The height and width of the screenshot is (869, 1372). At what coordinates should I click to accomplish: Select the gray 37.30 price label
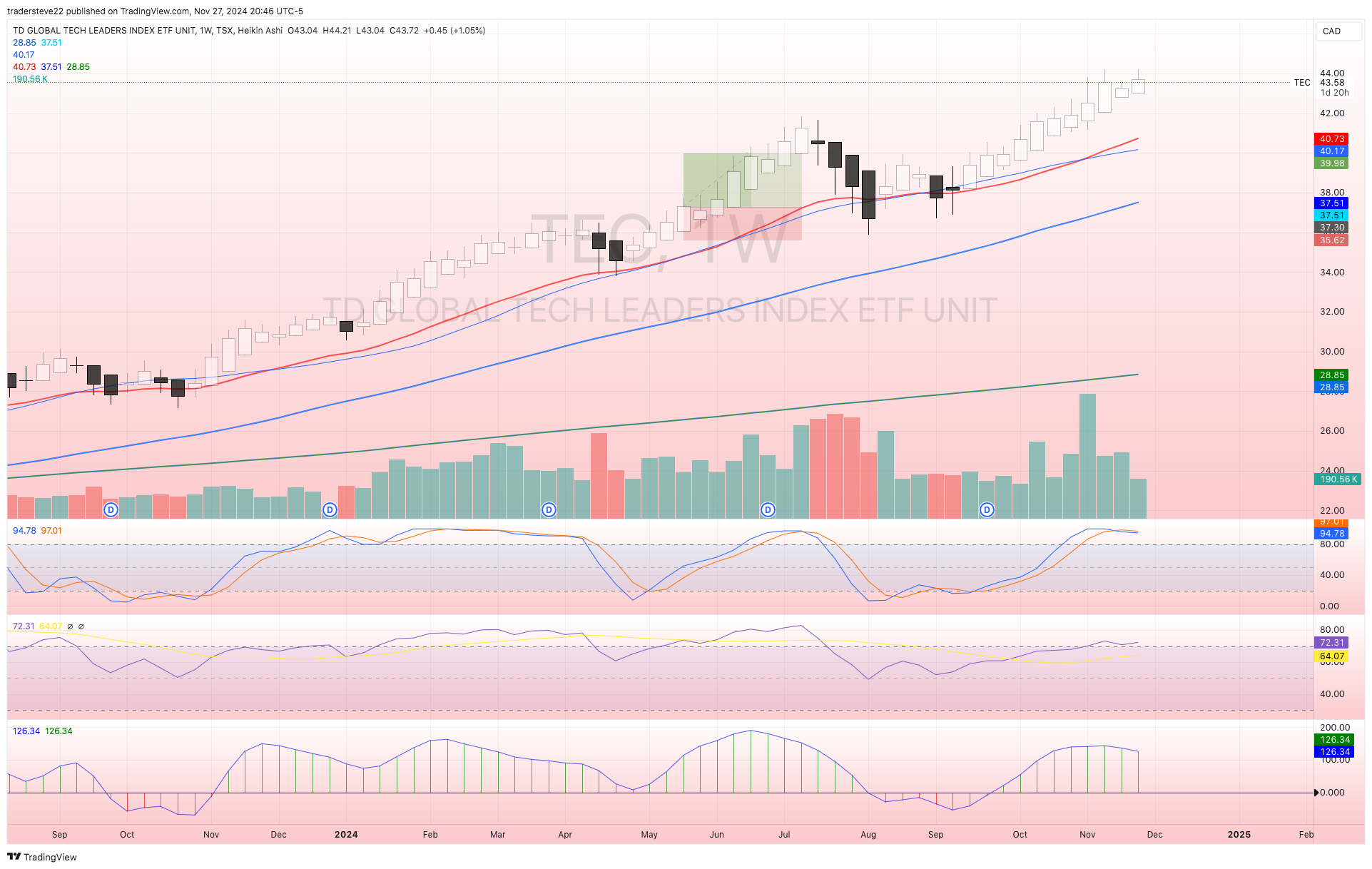[x=1331, y=228]
